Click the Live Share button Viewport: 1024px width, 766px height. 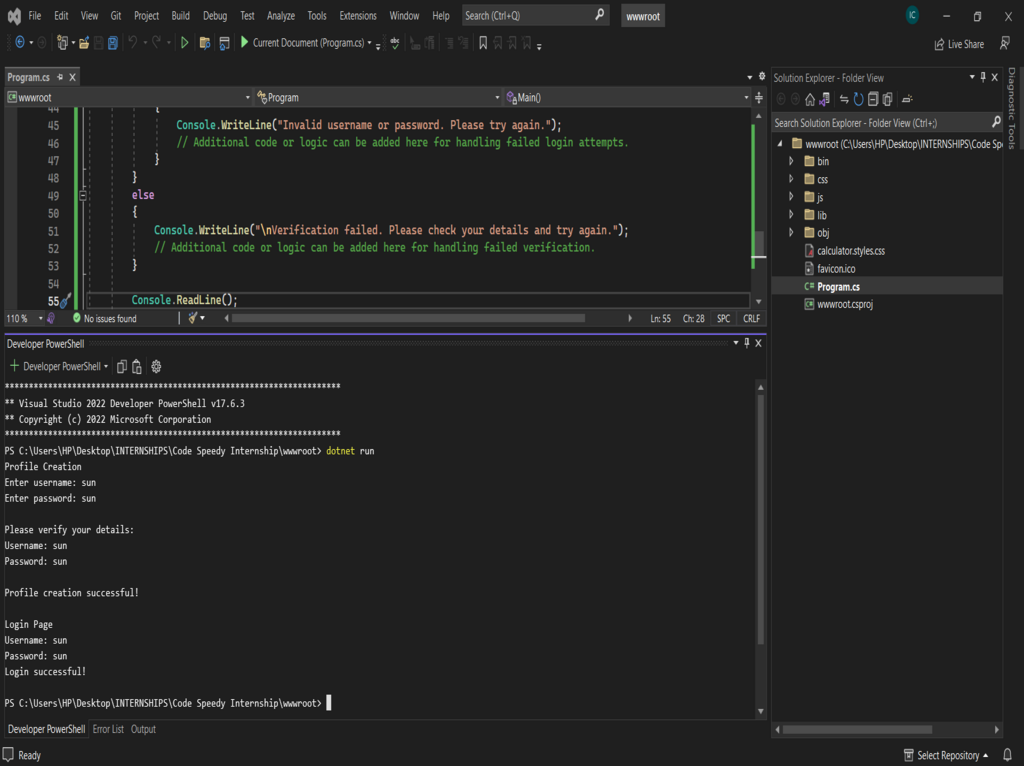point(958,44)
